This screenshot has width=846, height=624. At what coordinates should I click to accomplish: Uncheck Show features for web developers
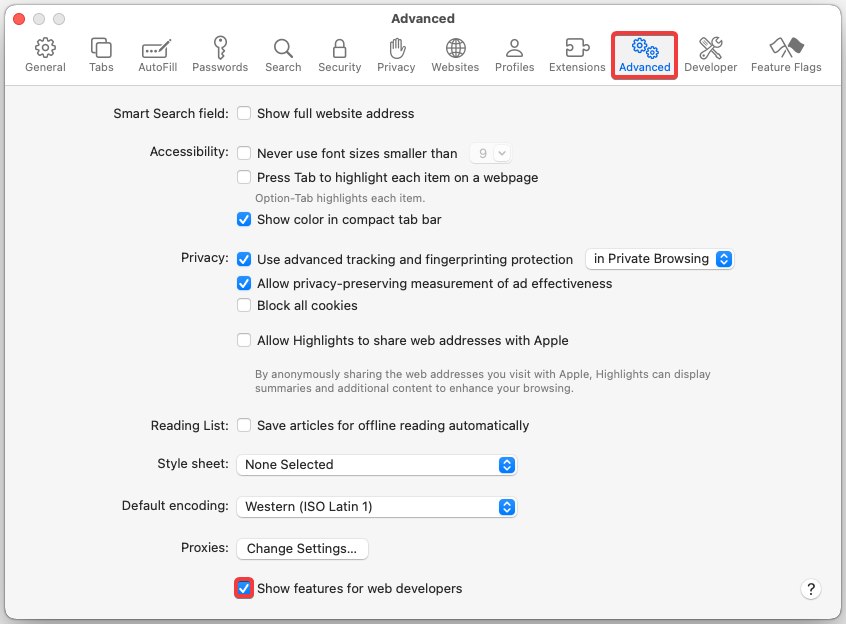pos(244,589)
